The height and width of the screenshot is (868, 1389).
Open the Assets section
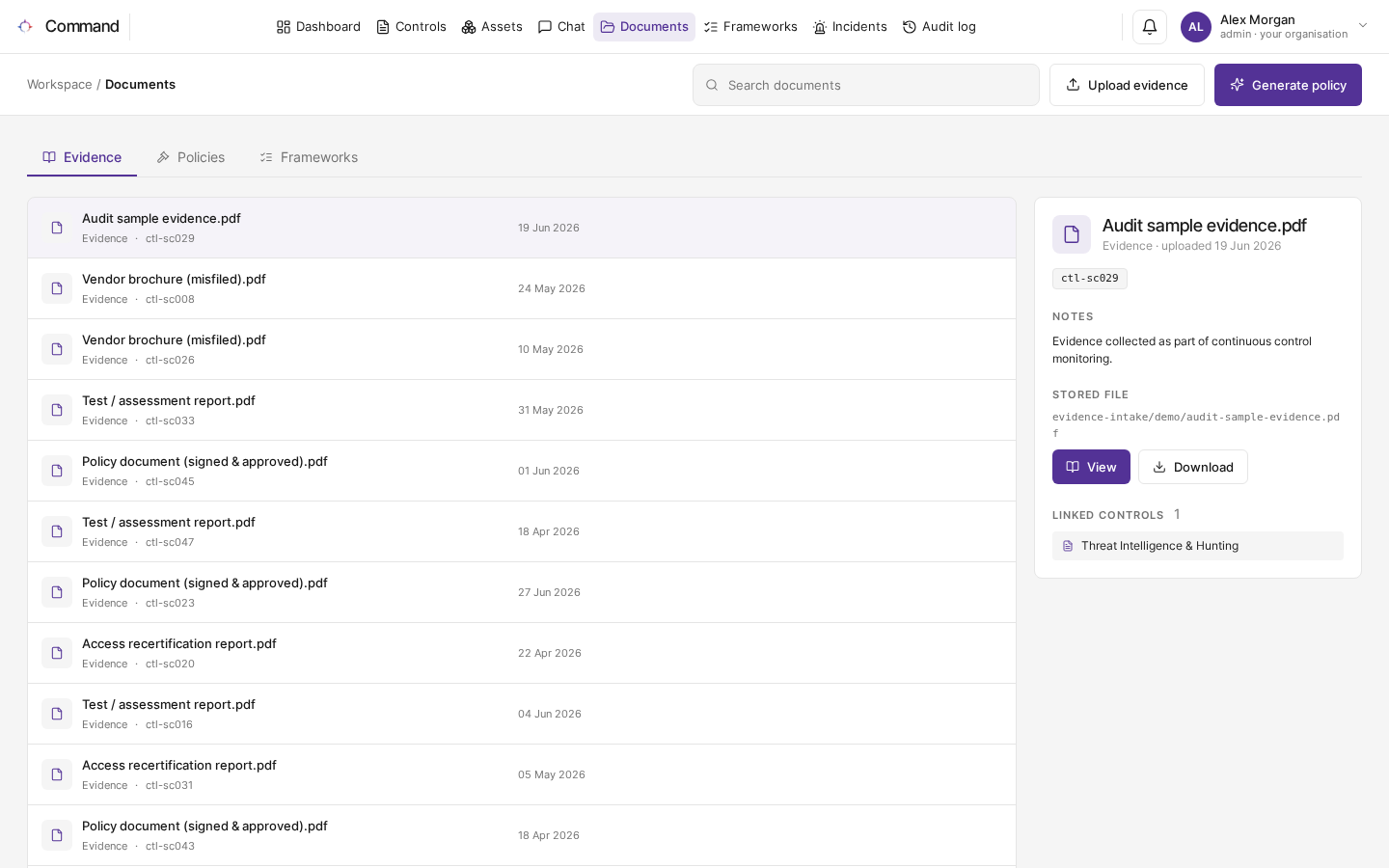[x=492, y=27]
